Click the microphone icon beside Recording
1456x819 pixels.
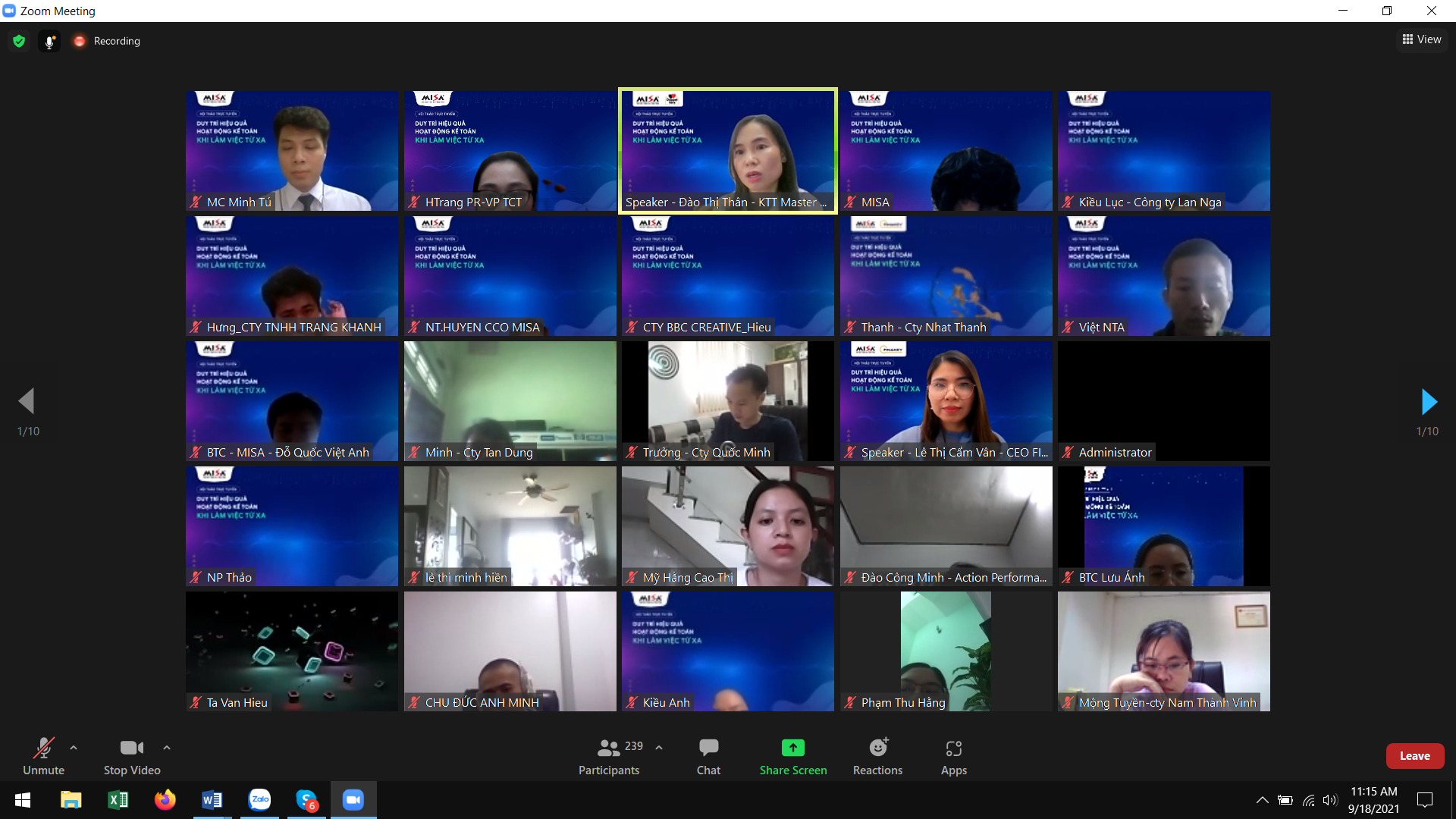pyautogui.click(x=49, y=41)
